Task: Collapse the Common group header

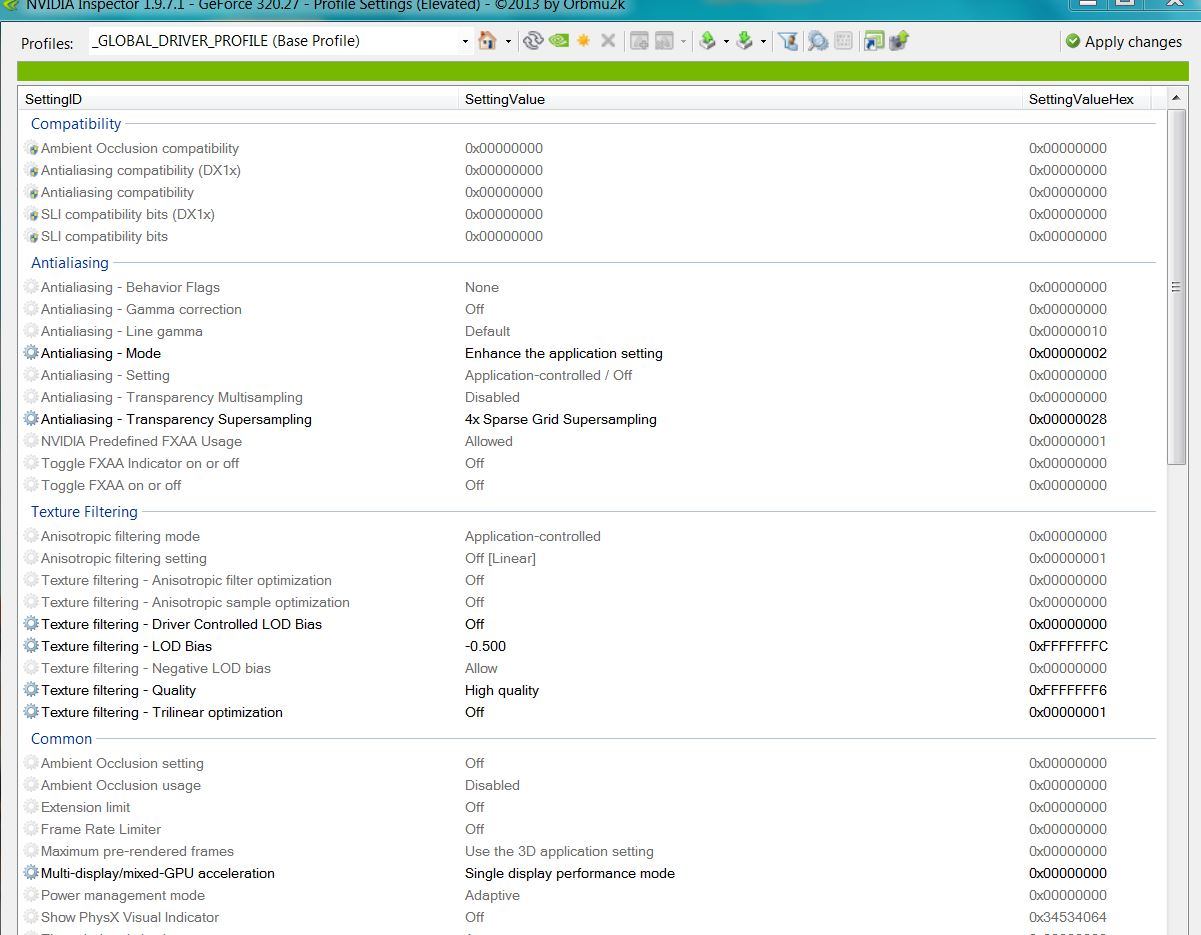Action: 61,739
